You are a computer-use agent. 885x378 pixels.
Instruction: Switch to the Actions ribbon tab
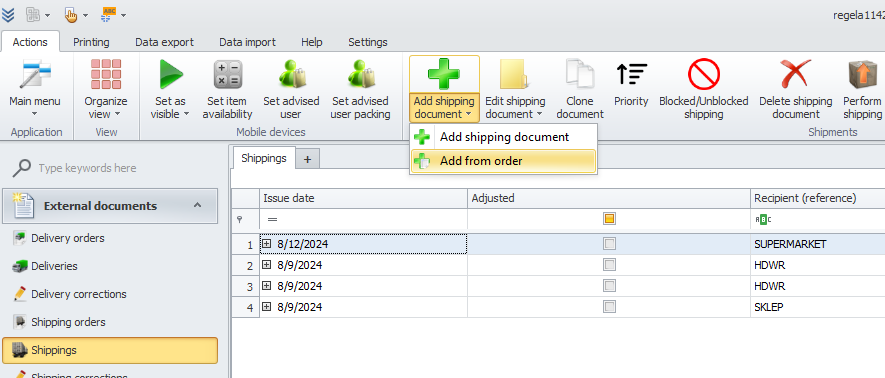30,42
